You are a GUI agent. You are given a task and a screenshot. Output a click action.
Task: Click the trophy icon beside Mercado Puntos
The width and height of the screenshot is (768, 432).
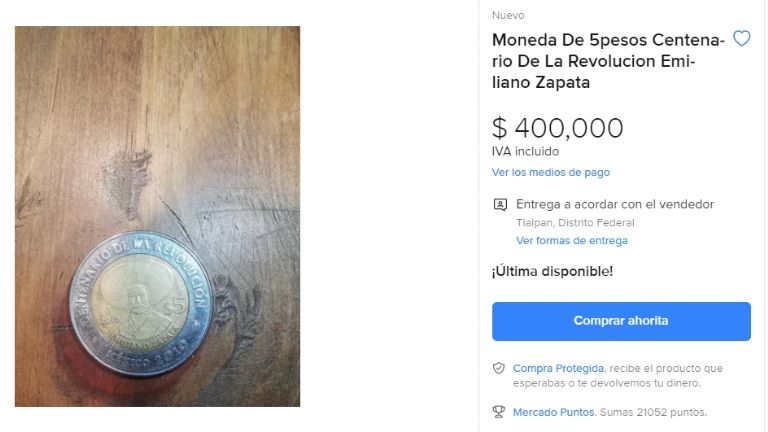pyautogui.click(x=499, y=412)
